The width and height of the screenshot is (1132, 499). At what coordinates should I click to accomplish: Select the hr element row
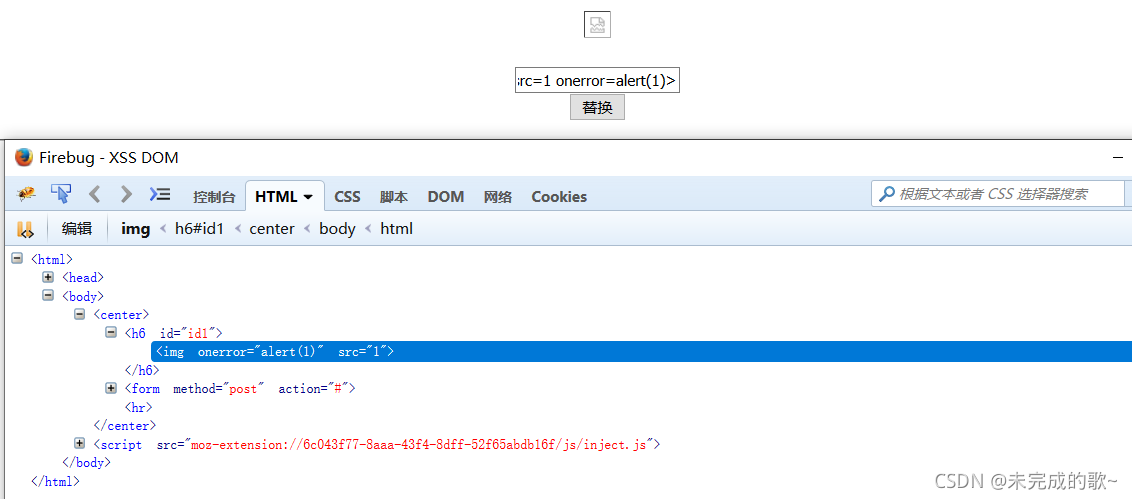pyautogui.click(x=139, y=407)
